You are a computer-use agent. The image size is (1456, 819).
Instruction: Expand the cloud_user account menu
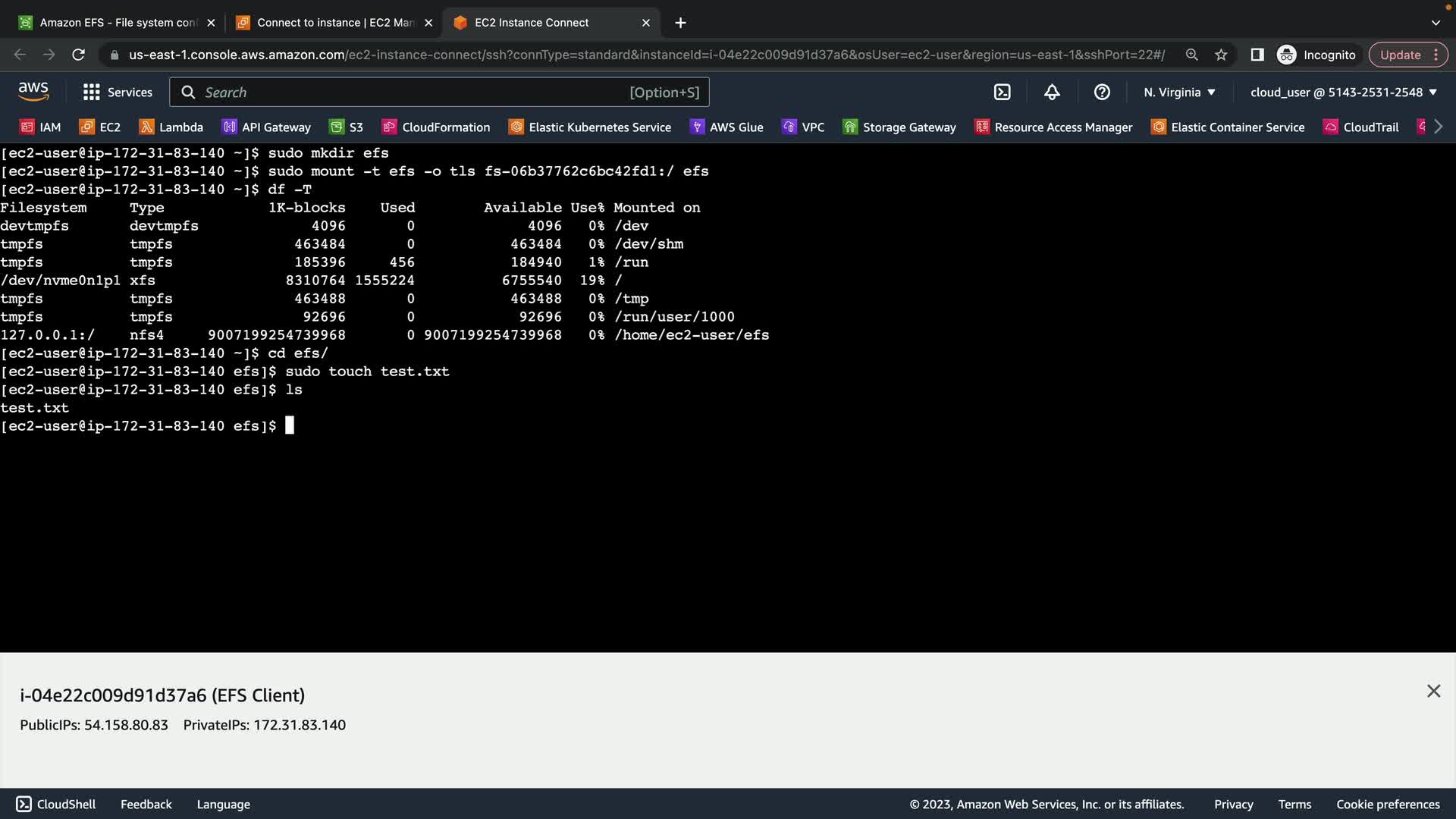[1343, 92]
